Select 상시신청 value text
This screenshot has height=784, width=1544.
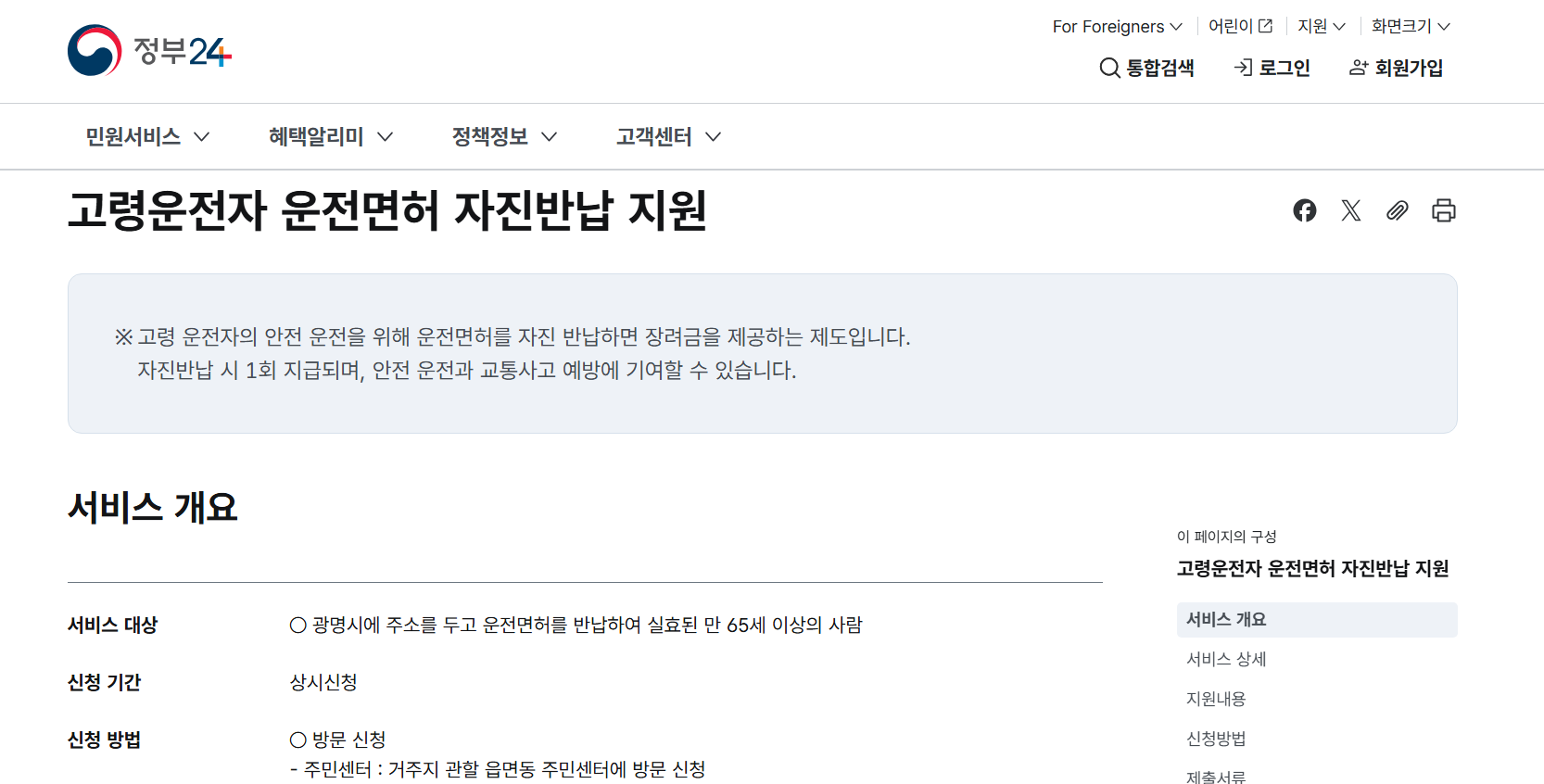[x=323, y=682]
